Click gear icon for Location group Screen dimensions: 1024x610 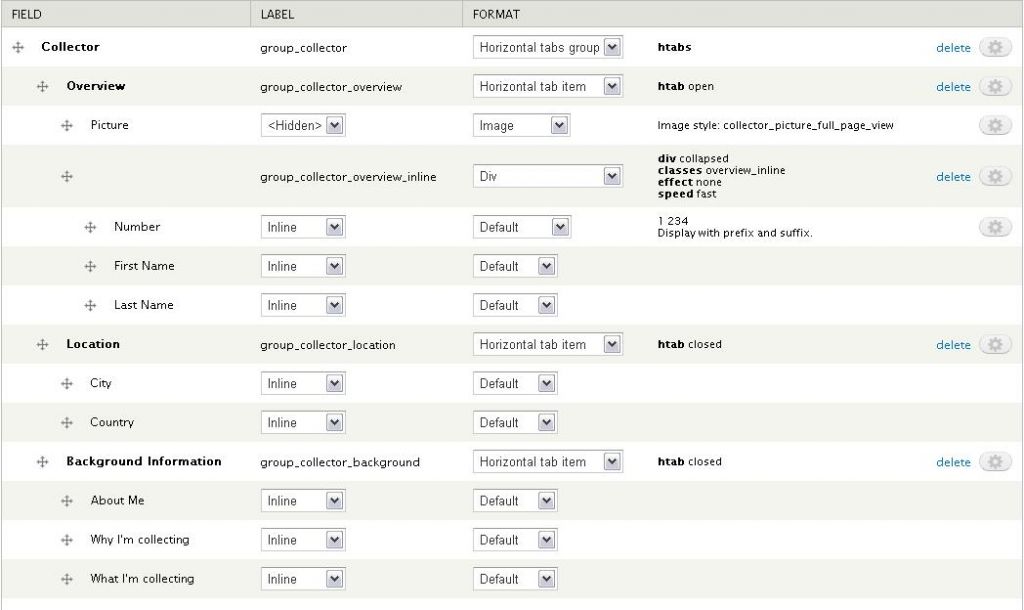click(994, 345)
